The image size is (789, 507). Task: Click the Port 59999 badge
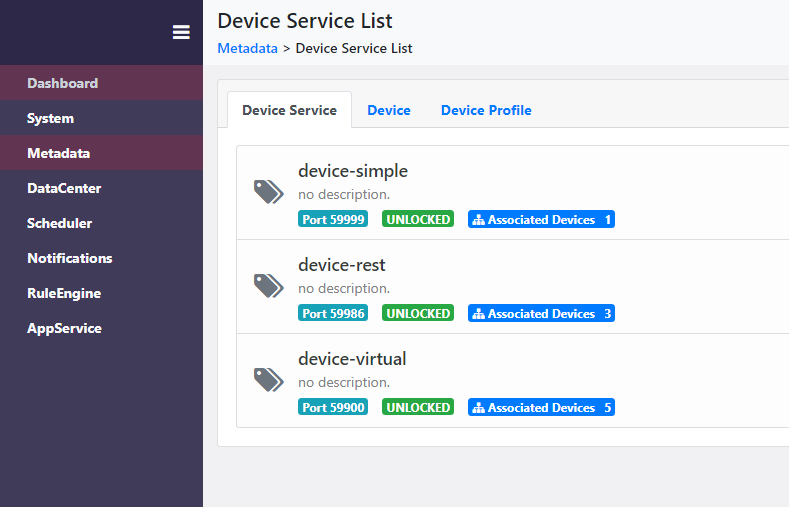click(333, 219)
